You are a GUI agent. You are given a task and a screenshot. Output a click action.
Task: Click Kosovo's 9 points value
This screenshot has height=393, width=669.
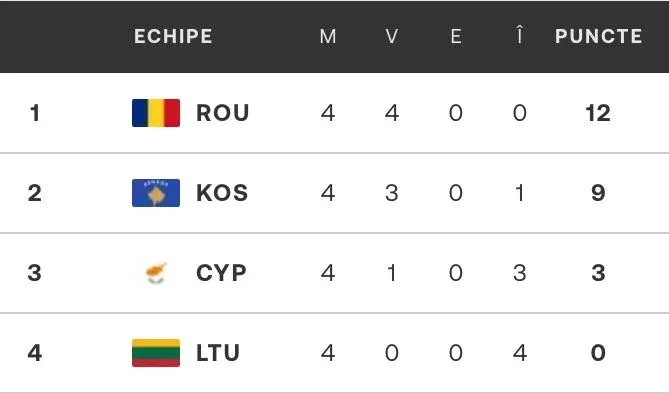point(598,193)
